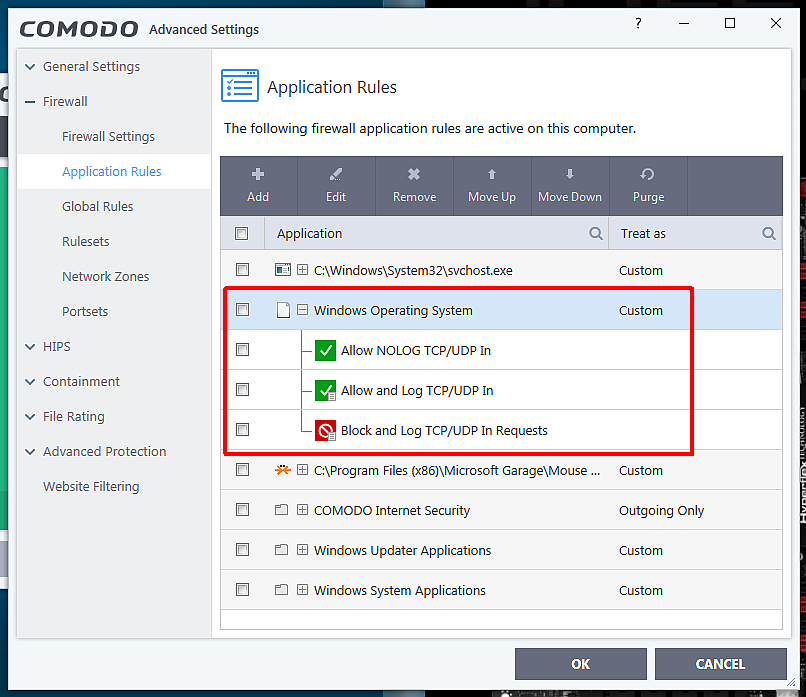
Task: Select Block and Log TCP/UDP In Requests rule
Action: (444, 430)
